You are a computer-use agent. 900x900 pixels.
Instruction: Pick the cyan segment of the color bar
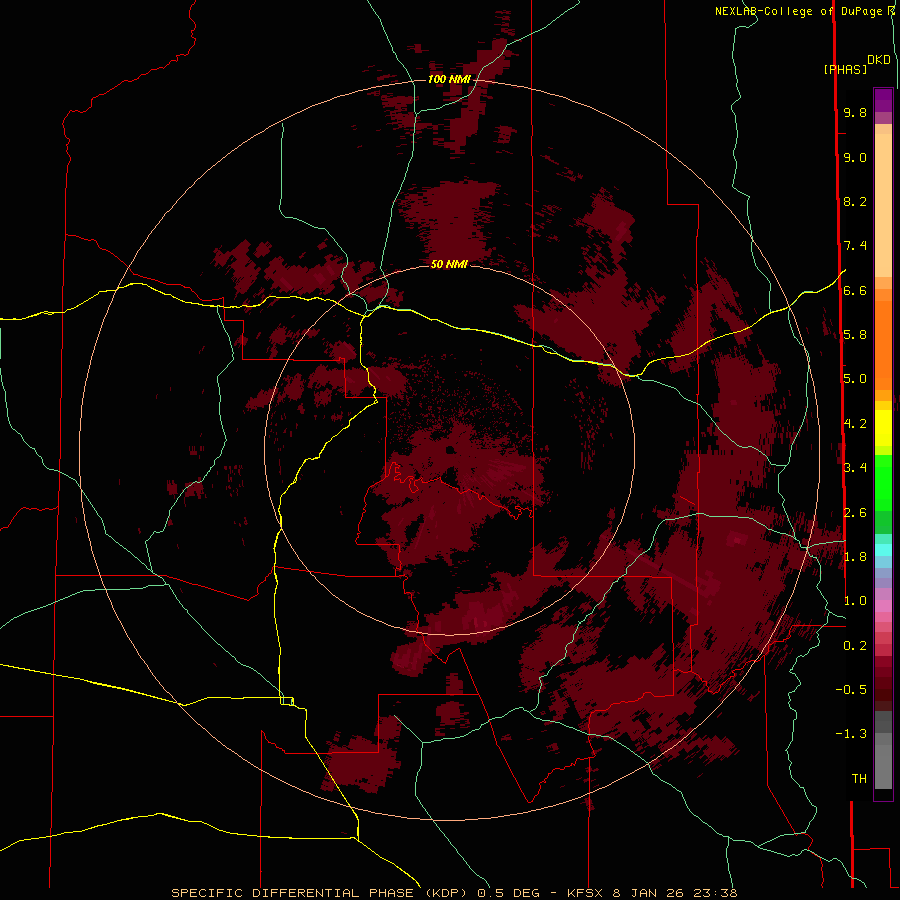point(883,549)
